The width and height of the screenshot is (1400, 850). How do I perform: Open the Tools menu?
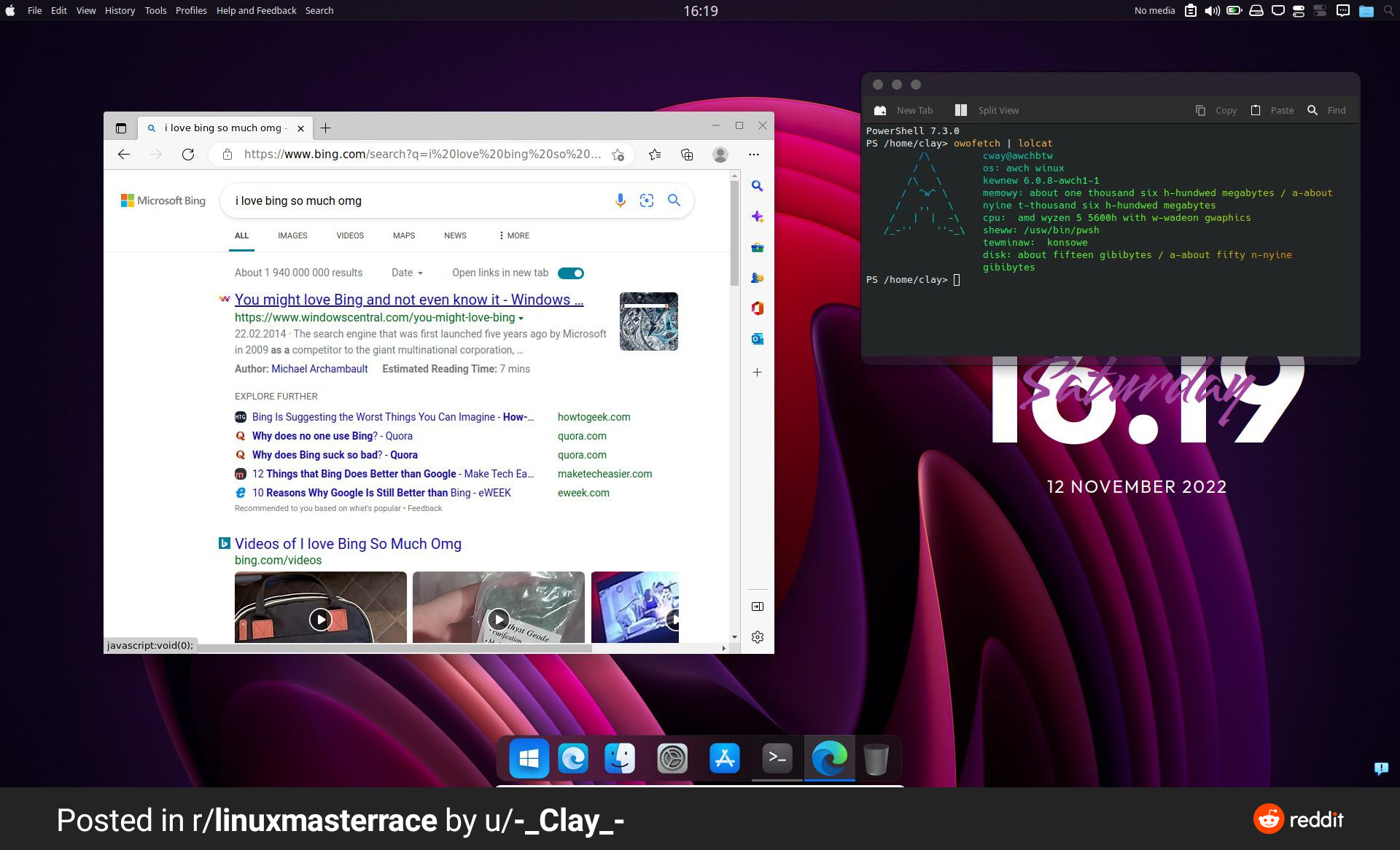pyautogui.click(x=155, y=10)
